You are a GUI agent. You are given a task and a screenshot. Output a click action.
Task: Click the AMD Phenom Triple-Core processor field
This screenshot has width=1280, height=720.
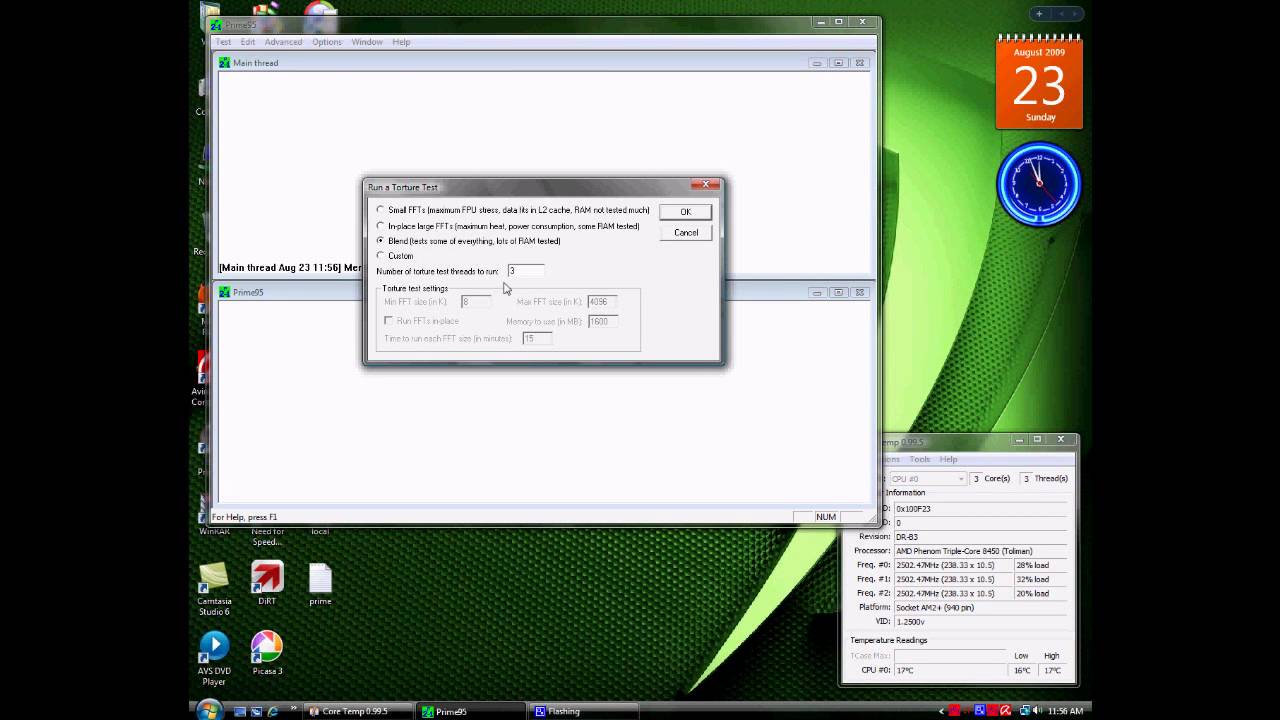coord(980,551)
